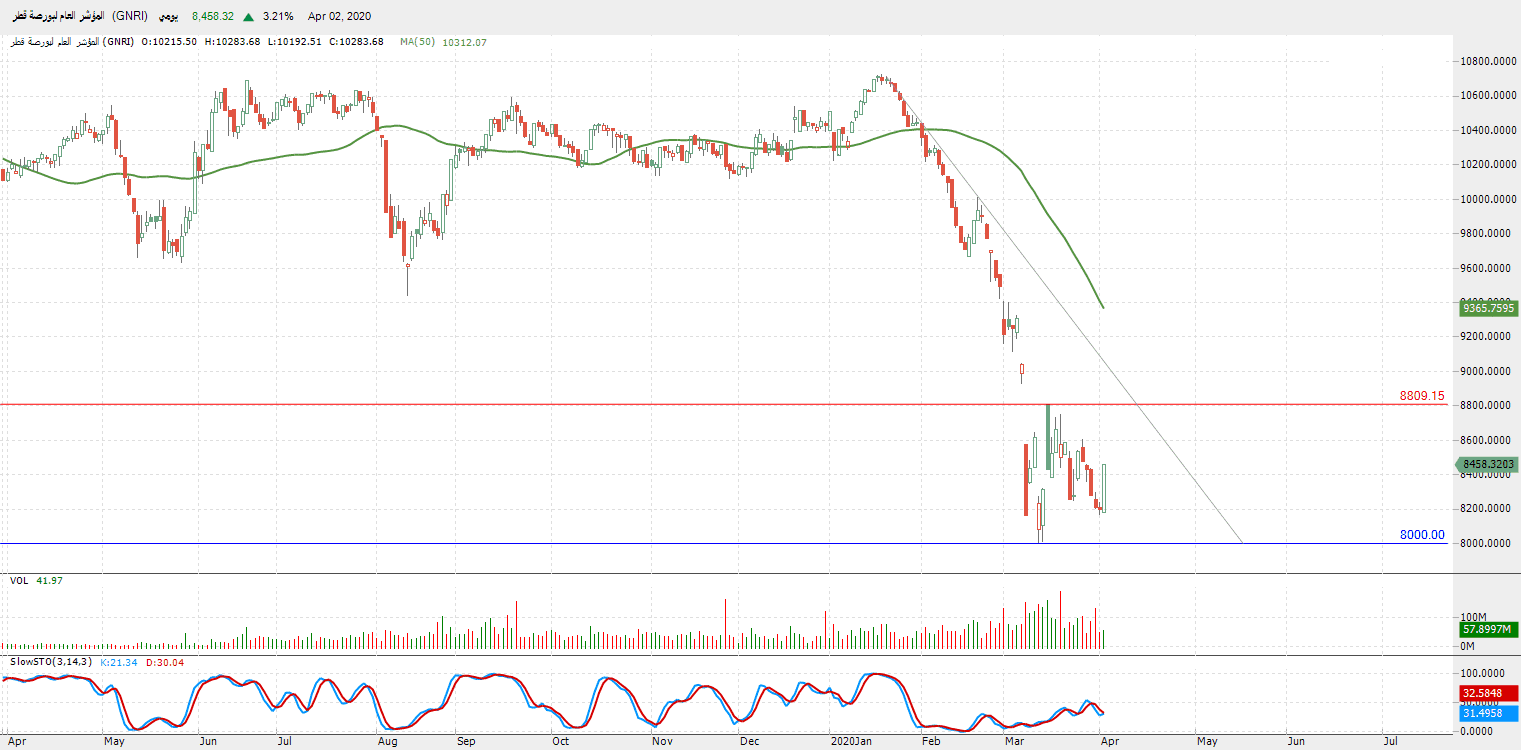Viewport: 1521px width, 750px height.
Task: Click the MA(50) indicator label
Action: (x=417, y=42)
